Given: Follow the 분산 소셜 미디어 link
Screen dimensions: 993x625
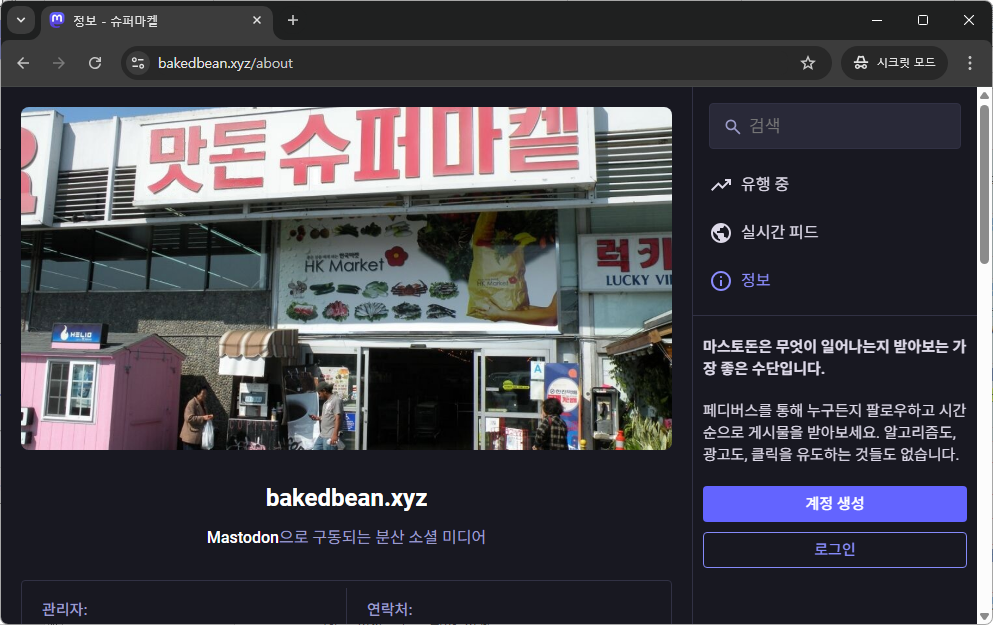Looking at the screenshot, I should (x=430, y=537).
